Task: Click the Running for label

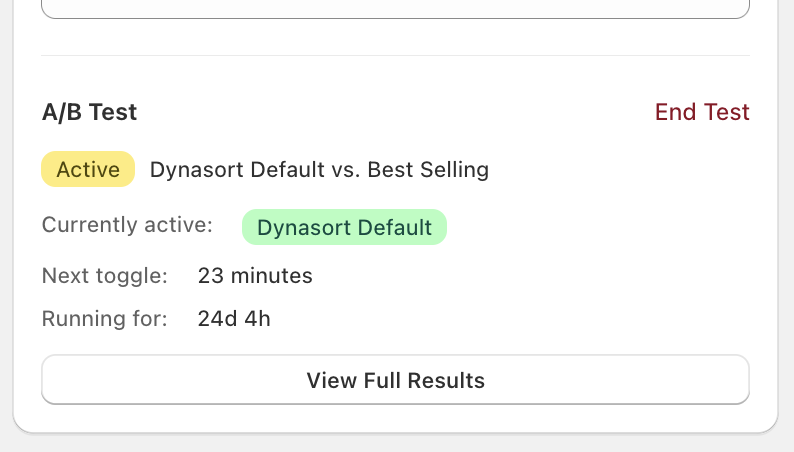Action: click(105, 319)
